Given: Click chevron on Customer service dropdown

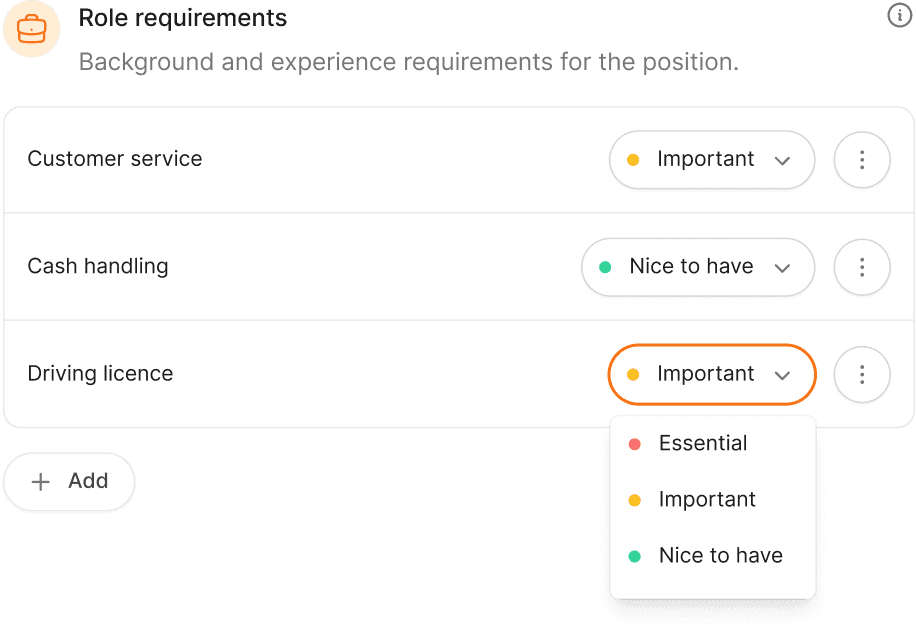Looking at the screenshot, I should [x=783, y=161].
